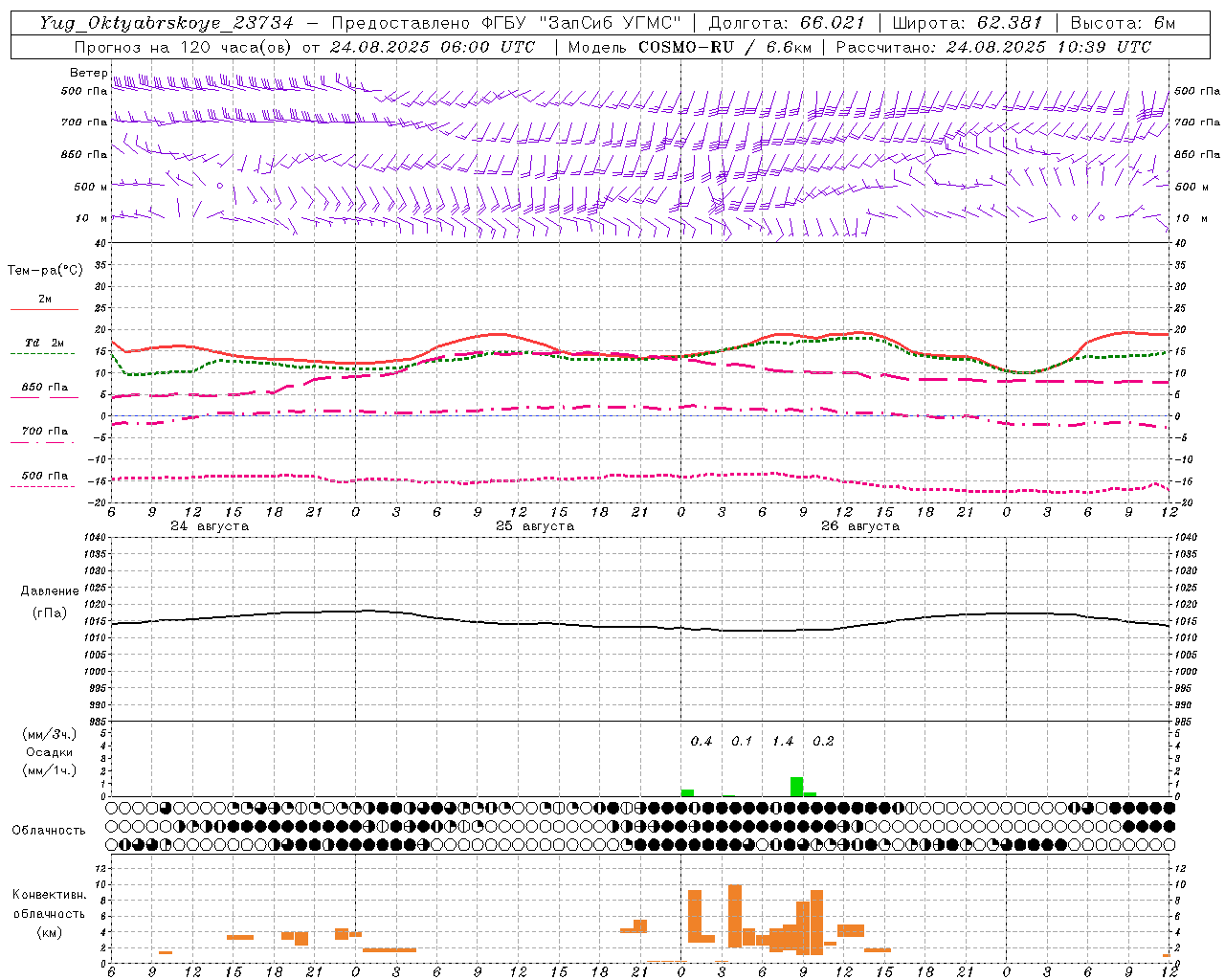Click the Давление pressure panel label

50,591
